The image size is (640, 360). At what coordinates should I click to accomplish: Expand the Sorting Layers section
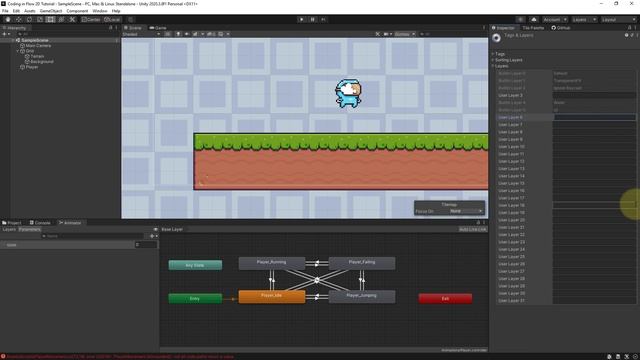[x=507, y=60]
